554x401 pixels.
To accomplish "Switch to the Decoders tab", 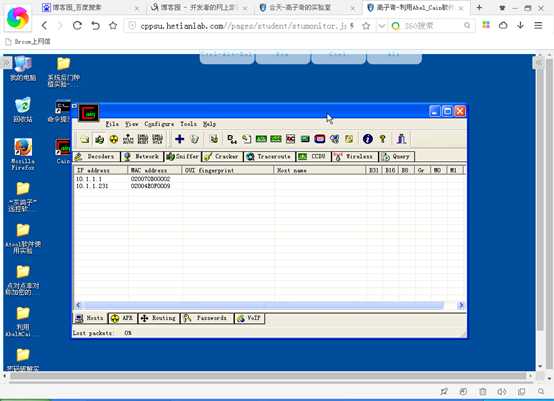I will coord(96,157).
